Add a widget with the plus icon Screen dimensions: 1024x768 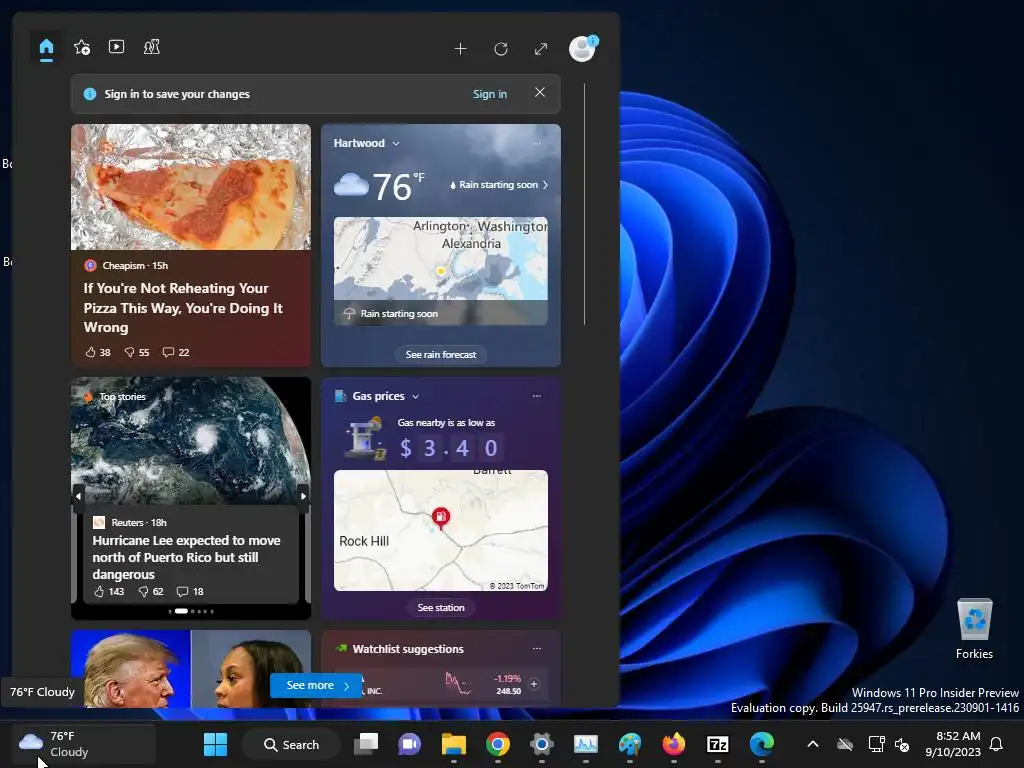pos(460,48)
